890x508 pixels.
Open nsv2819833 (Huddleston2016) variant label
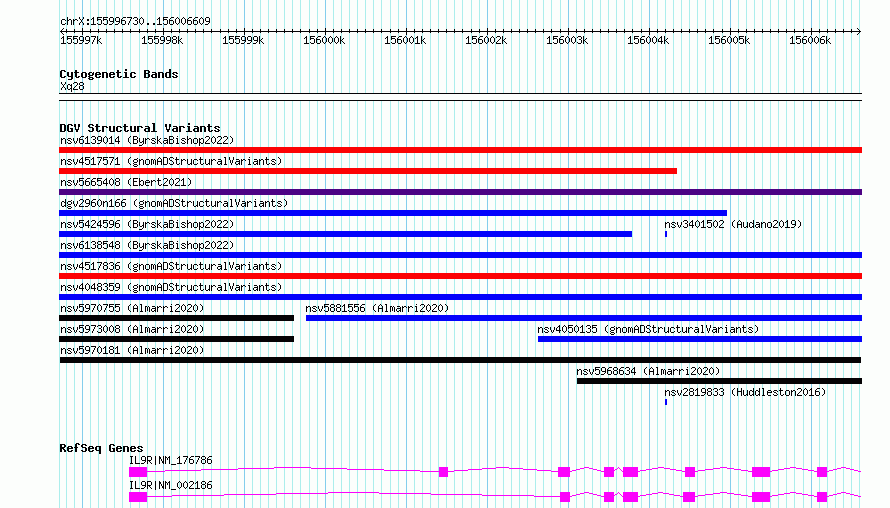pos(745,392)
